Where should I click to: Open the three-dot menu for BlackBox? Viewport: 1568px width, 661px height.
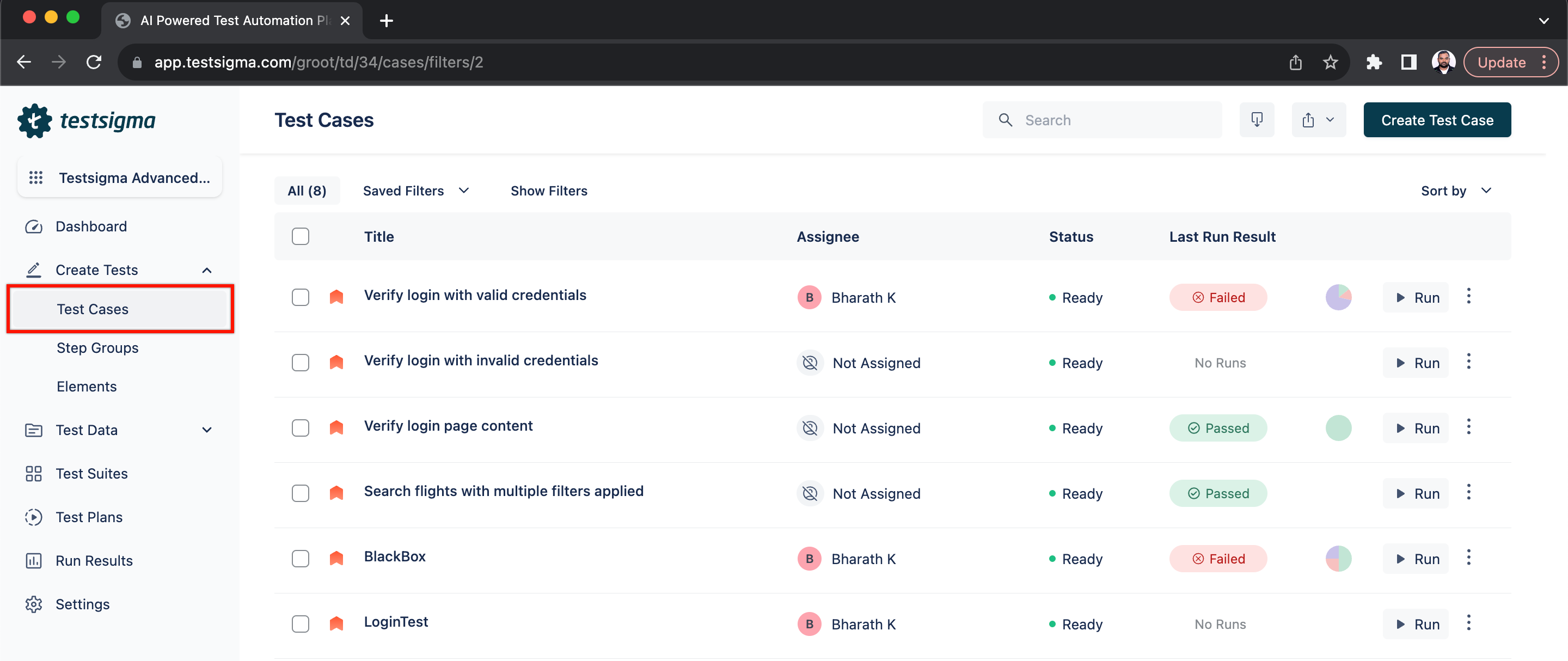pyautogui.click(x=1468, y=558)
